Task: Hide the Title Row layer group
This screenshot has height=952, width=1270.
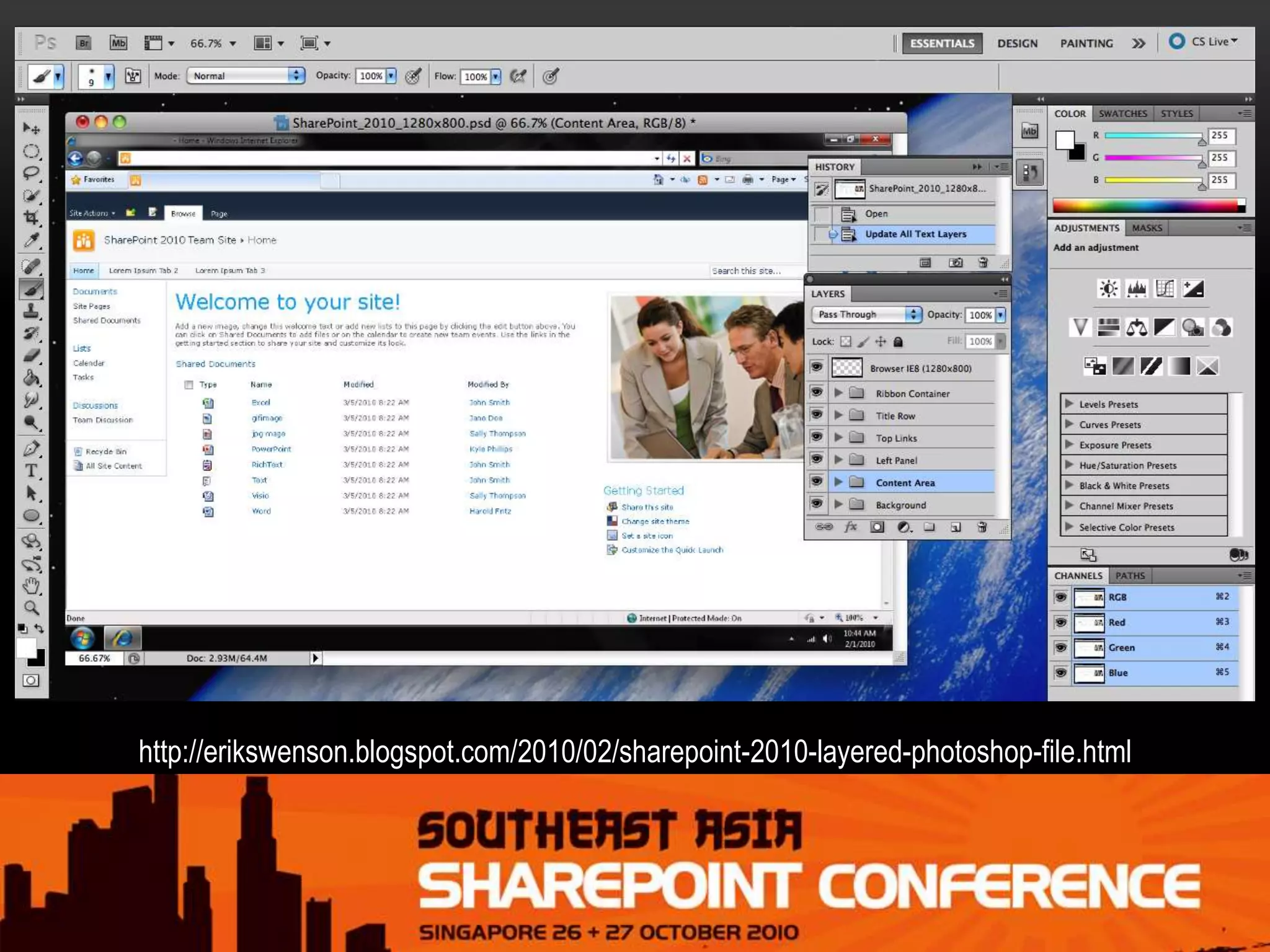Action: tap(817, 414)
